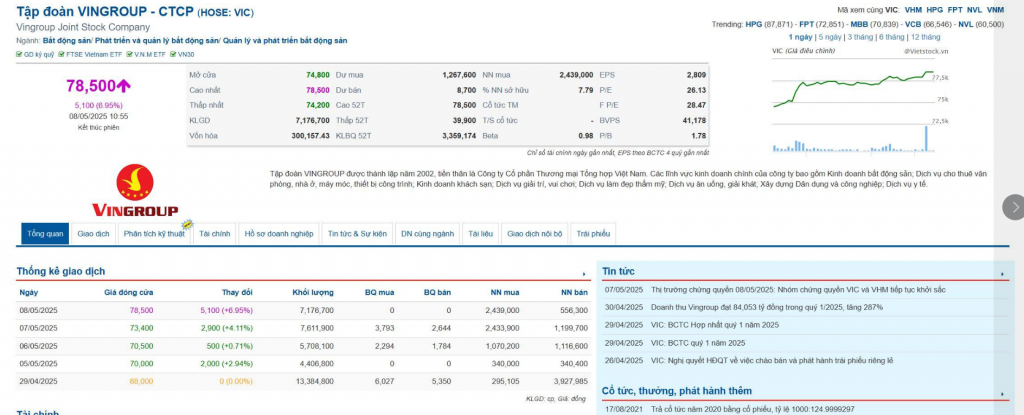Click the Bất động sản industry link
The image size is (1024, 415).
pyautogui.click(x=67, y=41)
